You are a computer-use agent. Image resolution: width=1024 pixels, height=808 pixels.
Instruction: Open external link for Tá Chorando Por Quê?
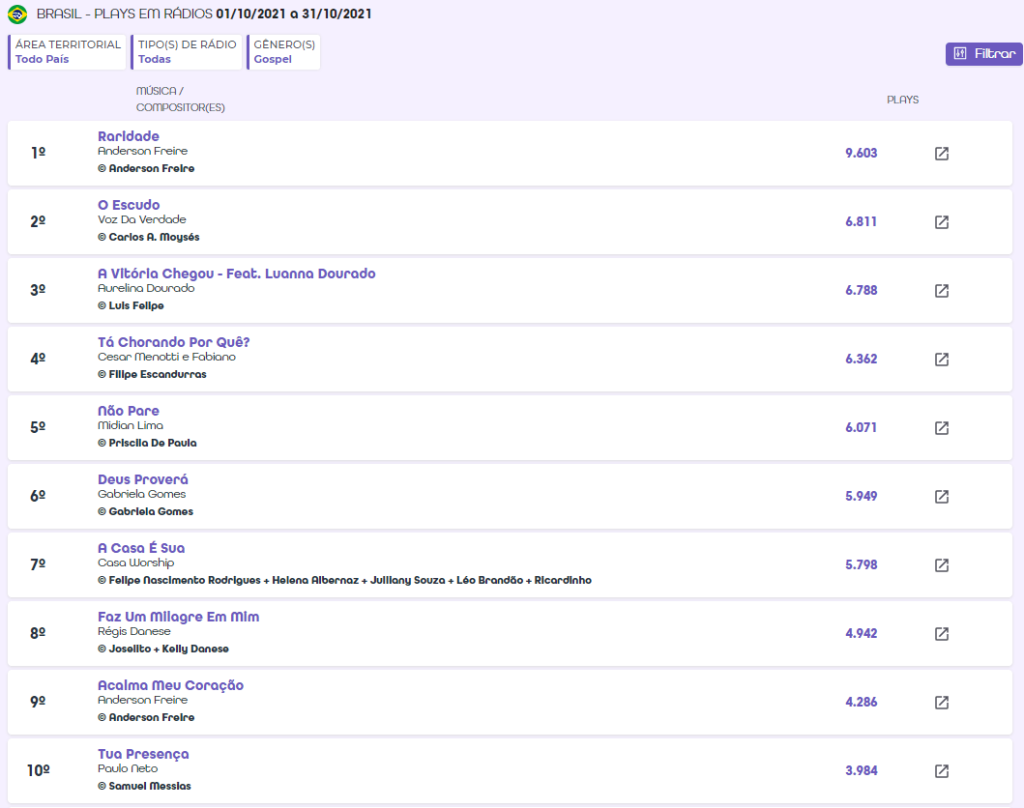coord(941,359)
